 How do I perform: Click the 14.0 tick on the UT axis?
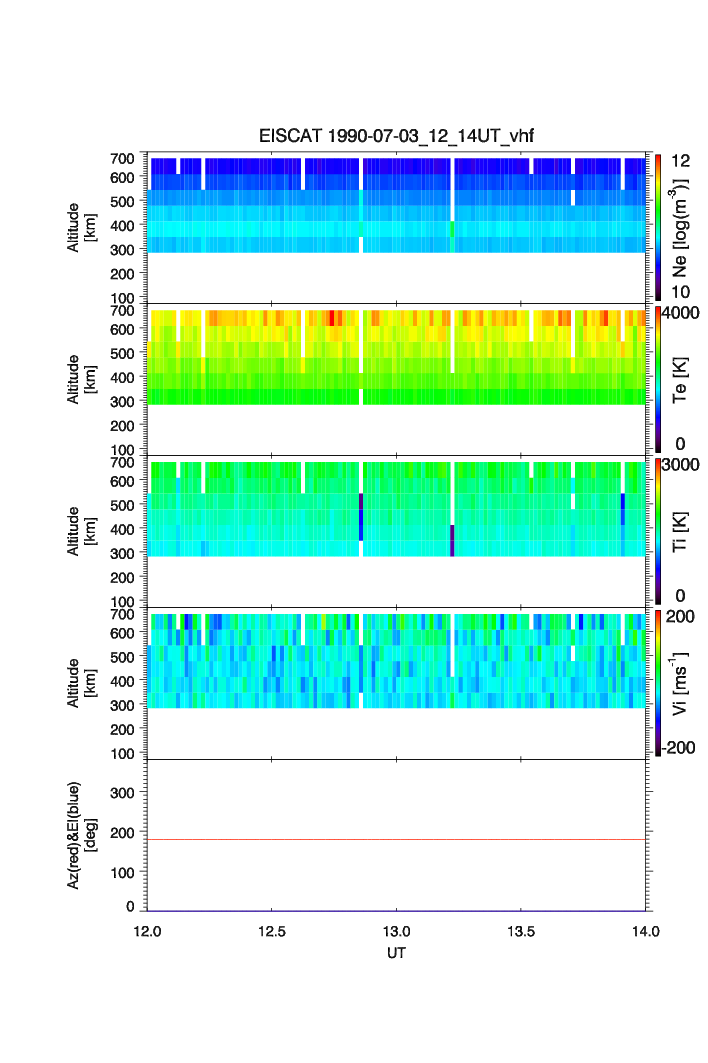point(646,931)
